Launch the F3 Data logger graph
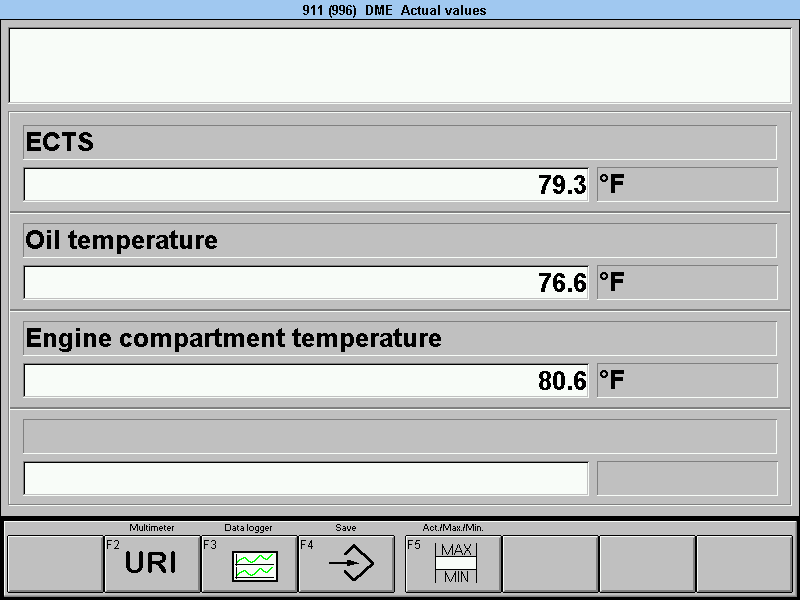The height and width of the screenshot is (600, 800). [249, 563]
